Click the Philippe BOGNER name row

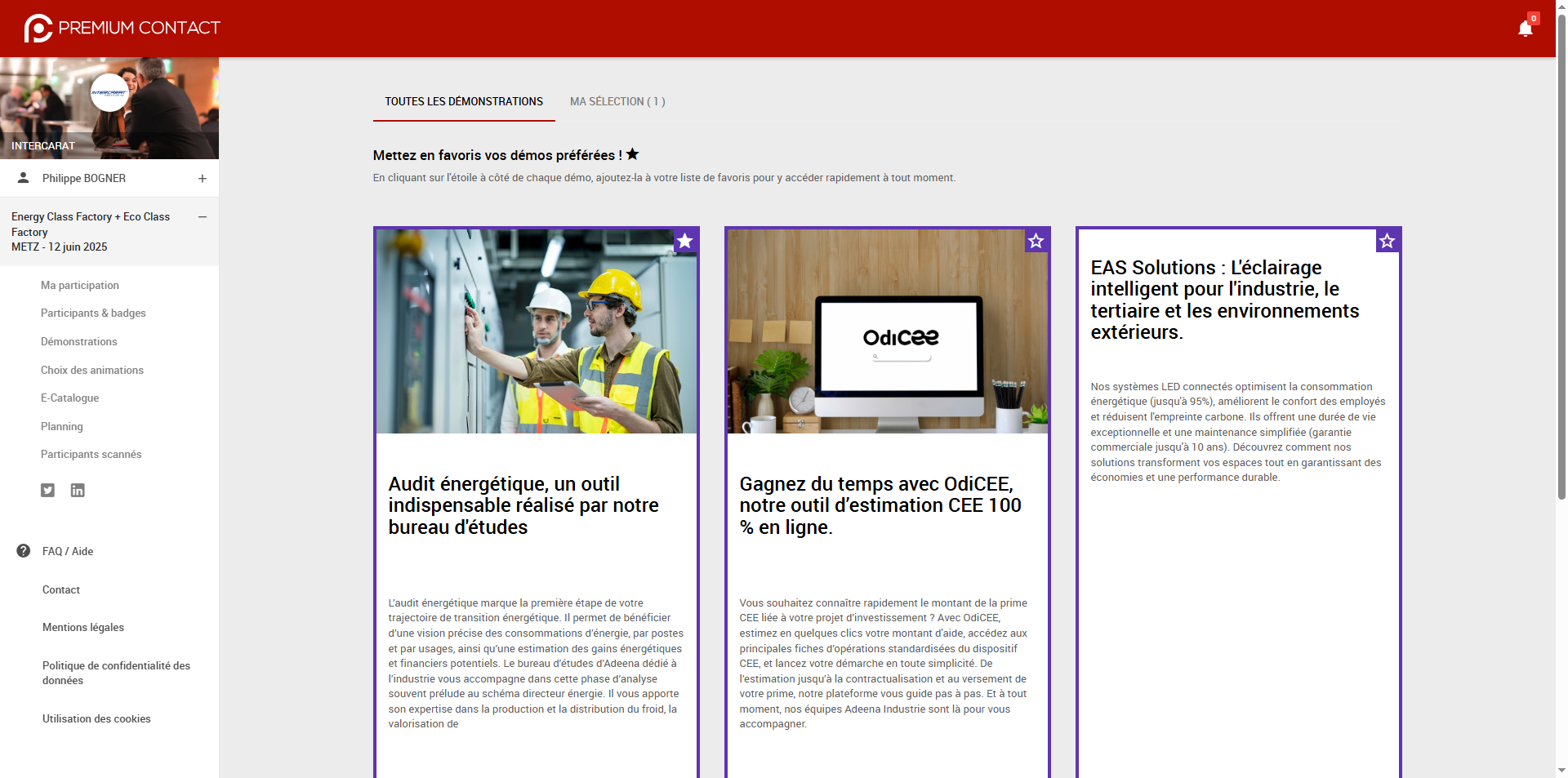[109, 178]
